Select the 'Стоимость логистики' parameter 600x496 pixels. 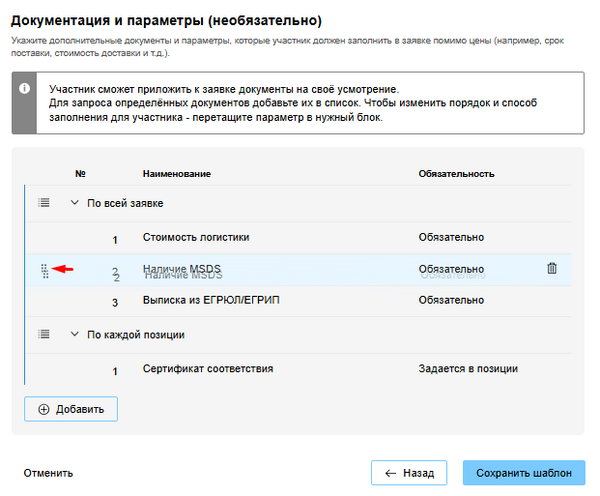pyautogui.click(x=195, y=237)
